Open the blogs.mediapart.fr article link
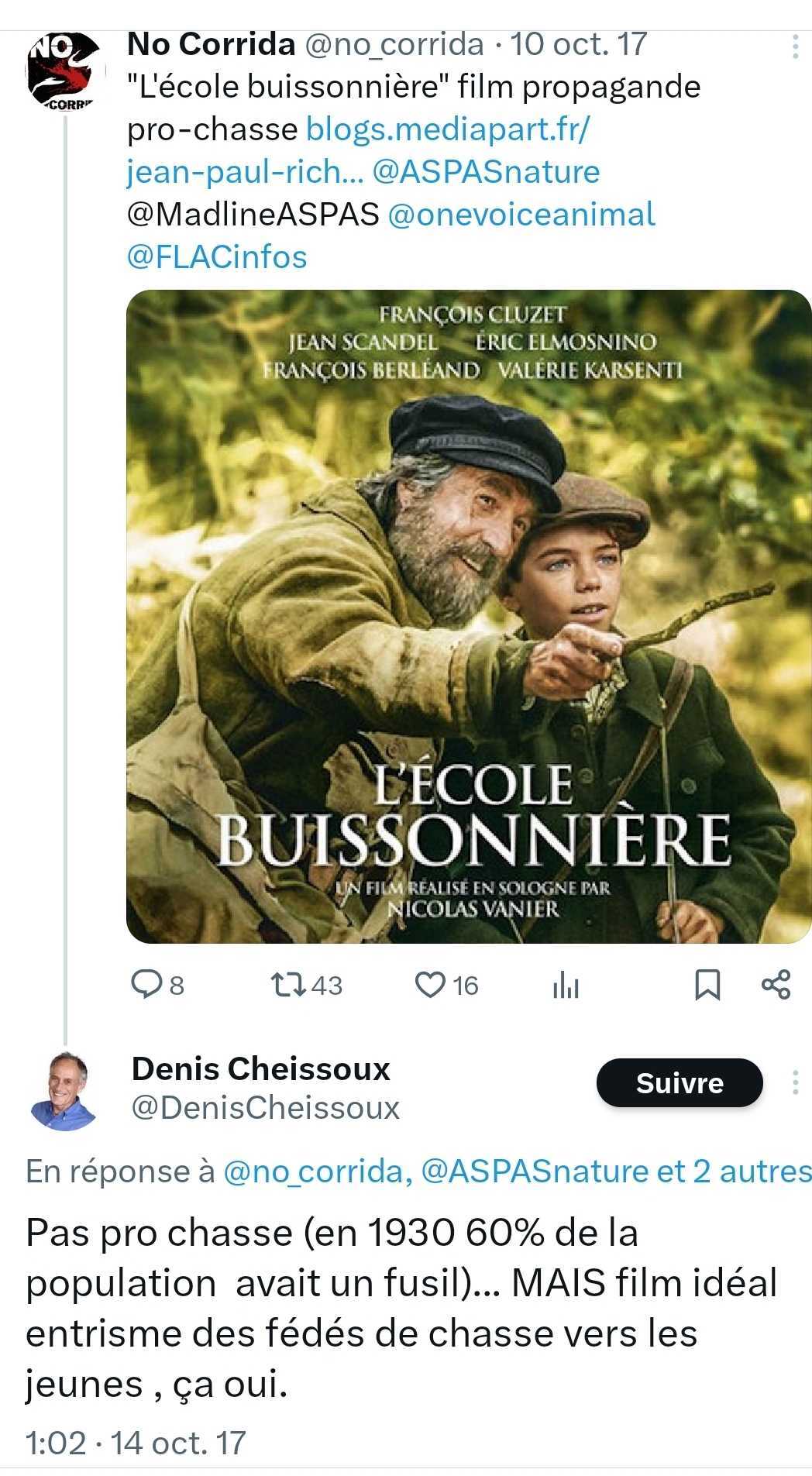 click(447, 129)
